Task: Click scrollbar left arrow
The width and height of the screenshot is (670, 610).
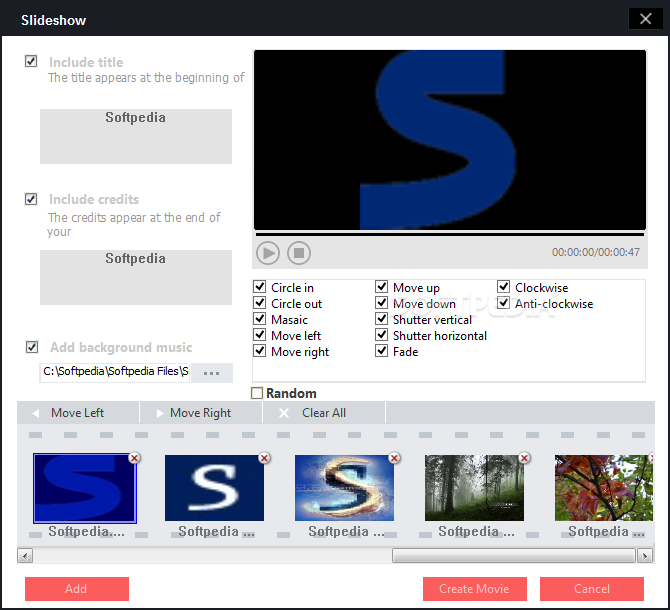Action: [x=25, y=556]
